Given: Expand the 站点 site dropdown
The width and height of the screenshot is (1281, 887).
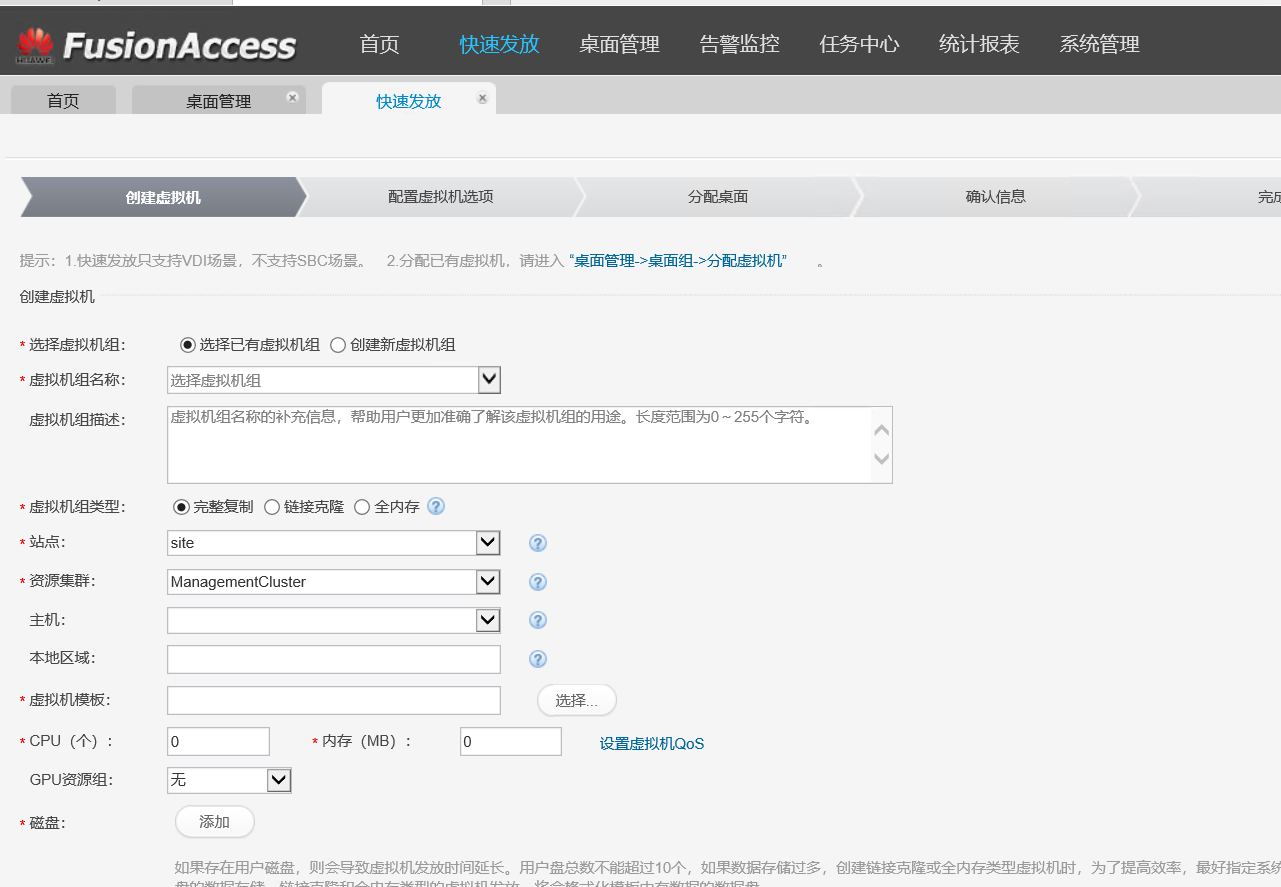Looking at the screenshot, I should click(x=488, y=543).
